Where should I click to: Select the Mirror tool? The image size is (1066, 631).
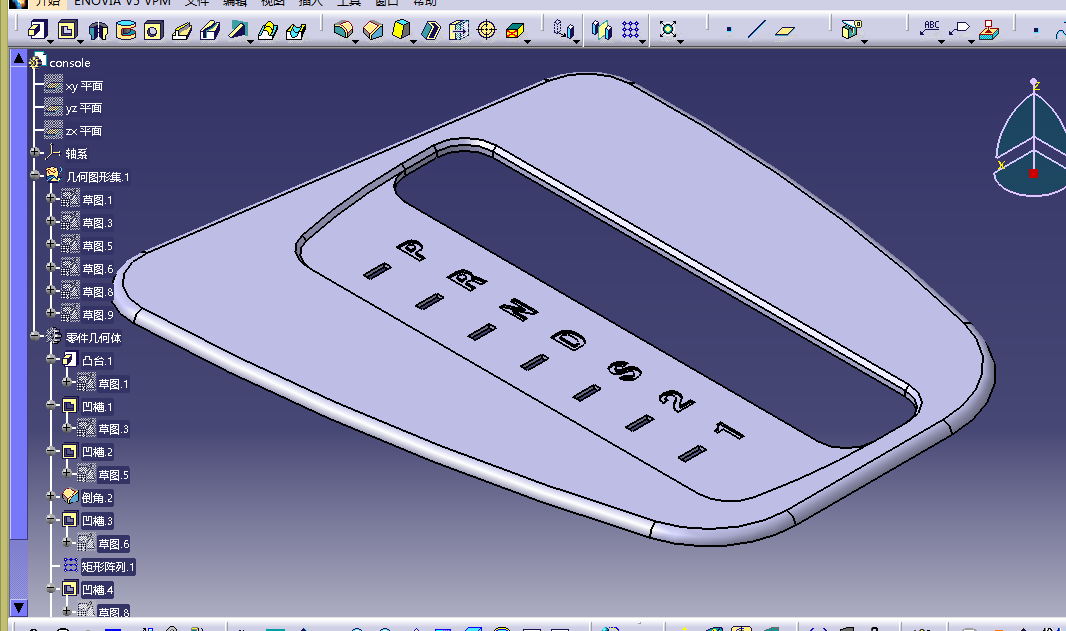[x=601, y=29]
